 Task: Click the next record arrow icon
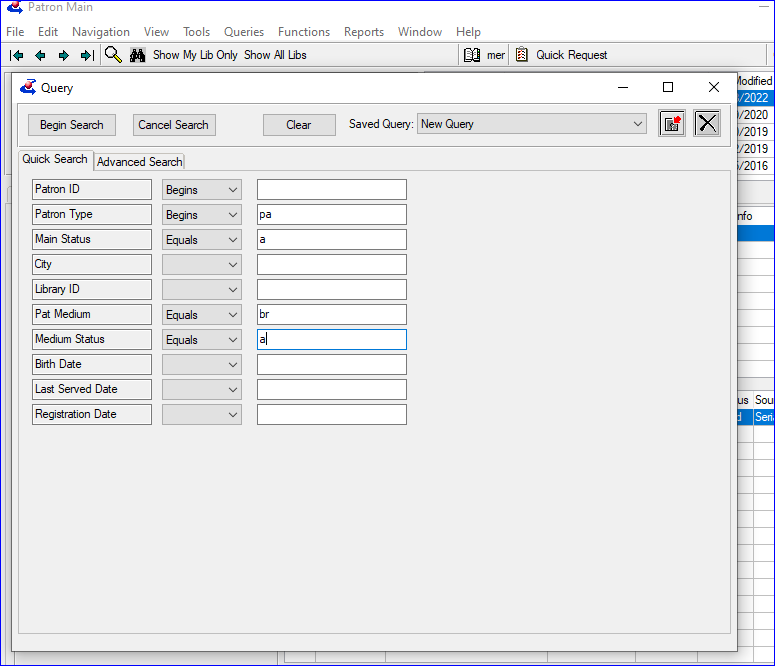click(x=64, y=55)
